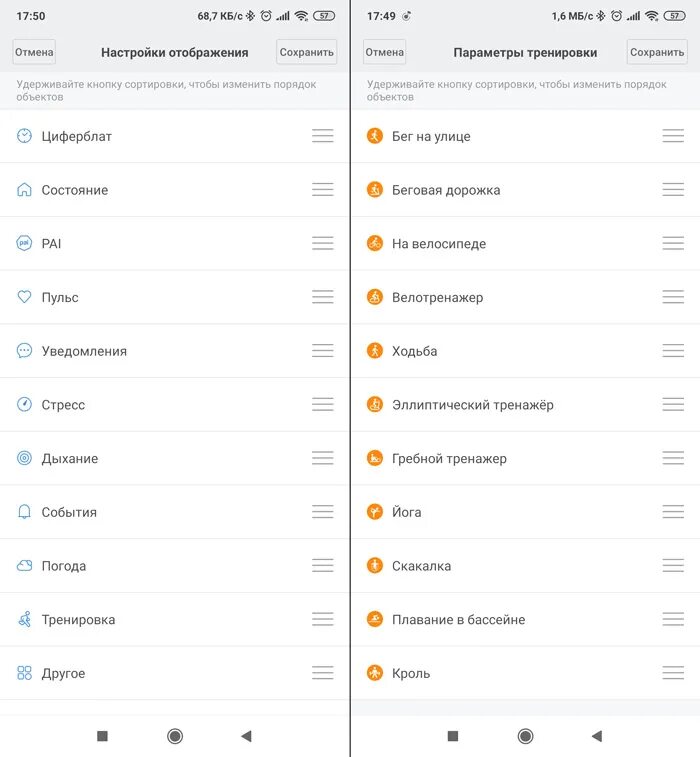
Task: Tap the Android home button on left screen
Action: tap(175, 736)
